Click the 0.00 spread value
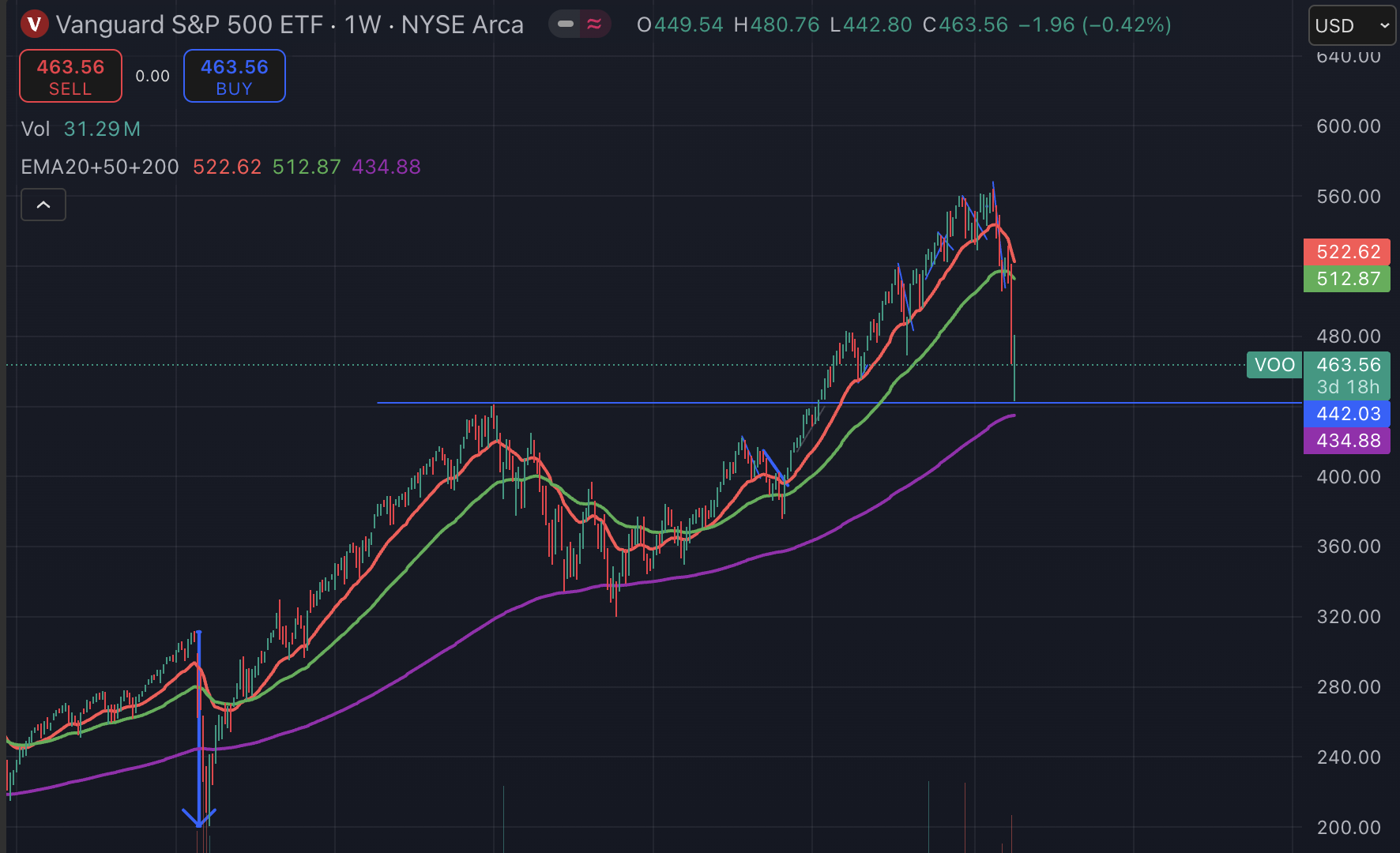 pos(152,77)
